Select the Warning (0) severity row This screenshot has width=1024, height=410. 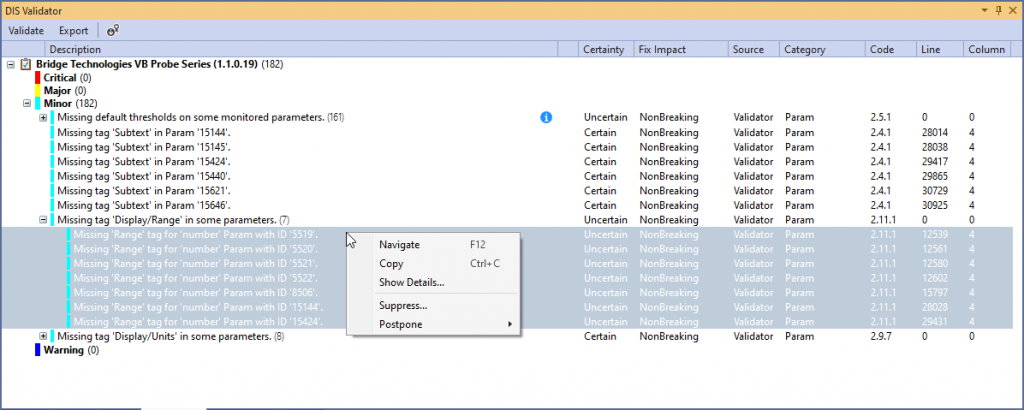pos(66,350)
